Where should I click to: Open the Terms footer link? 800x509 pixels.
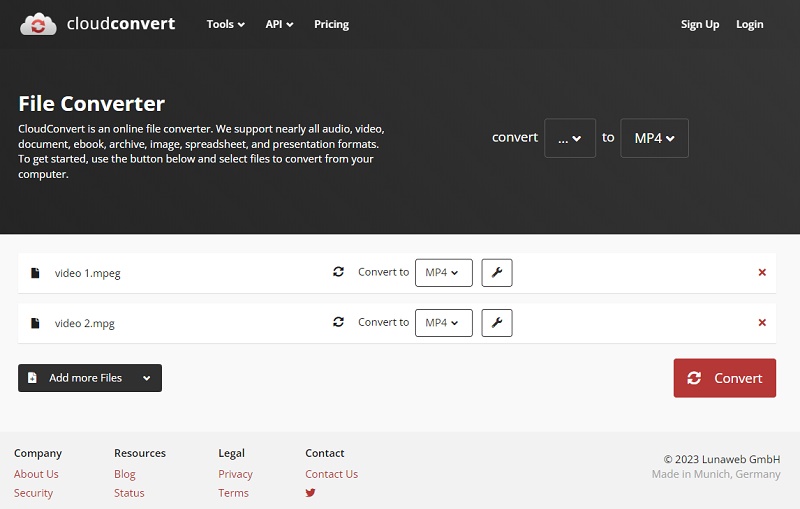click(234, 493)
